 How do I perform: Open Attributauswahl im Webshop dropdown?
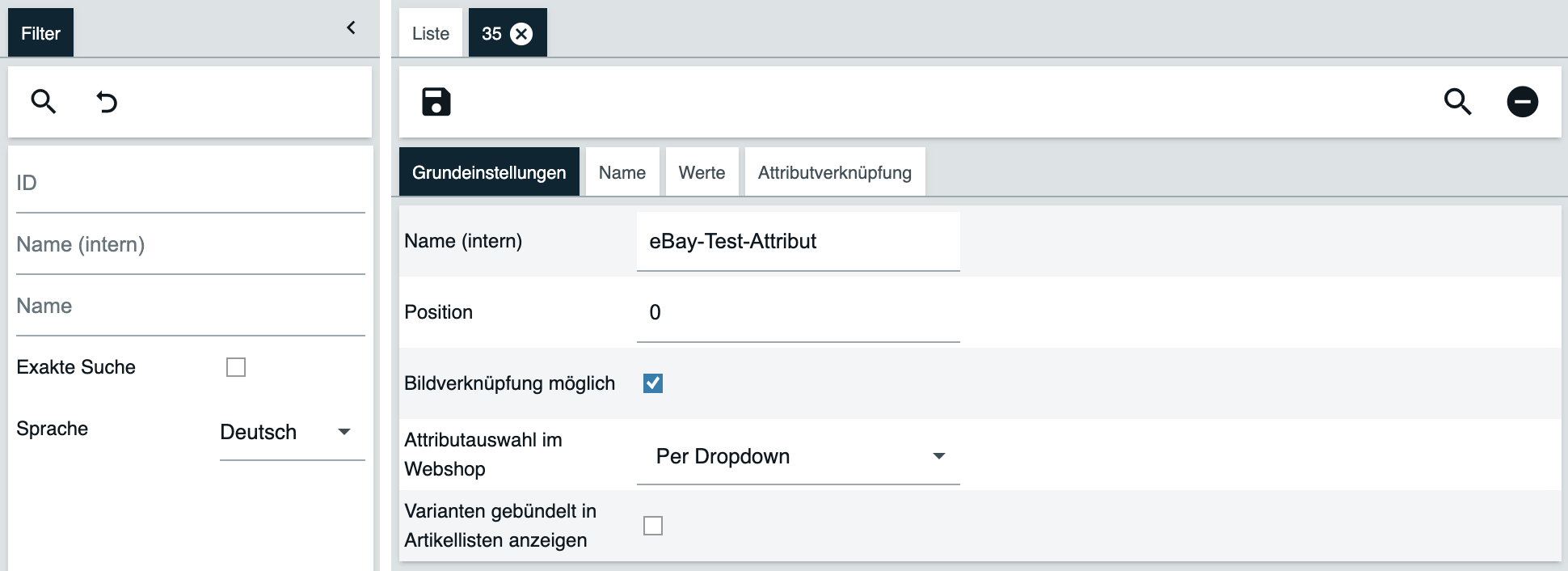click(x=798, y=456)
